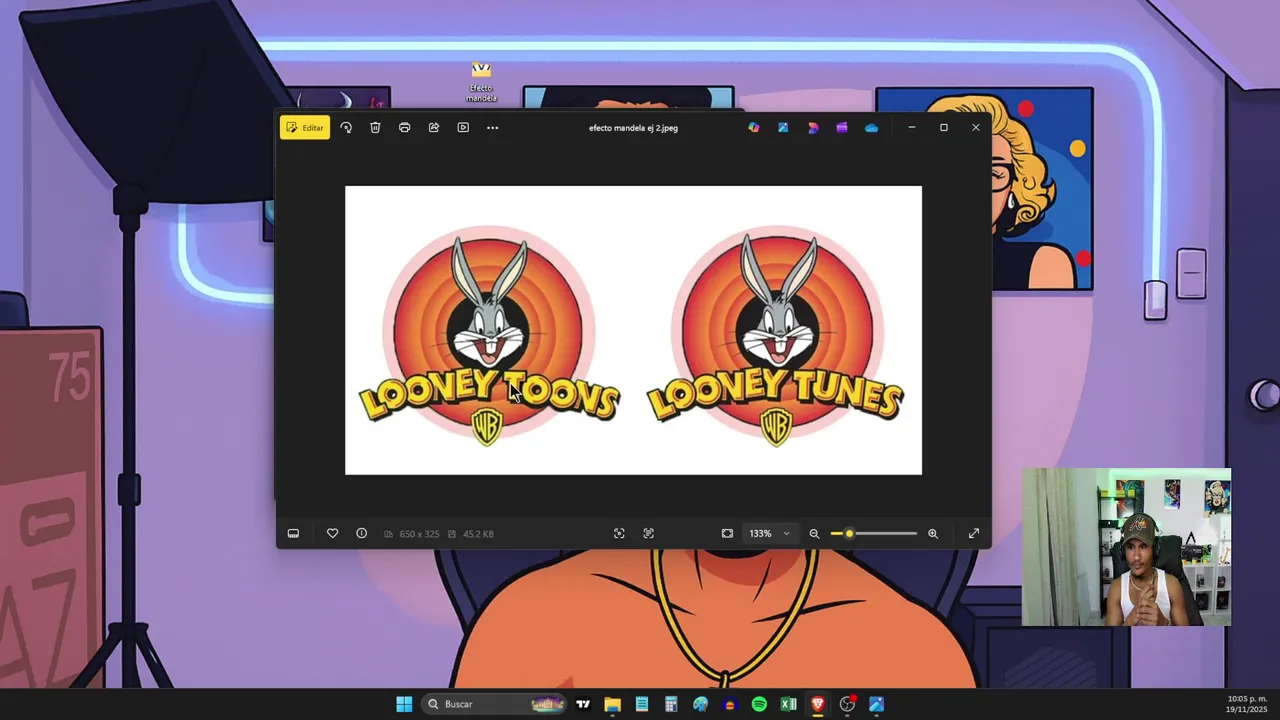This screenshot has width=1280, height=720.
Task: Click the purple video editor icon
Action: [x=842, y=128]
